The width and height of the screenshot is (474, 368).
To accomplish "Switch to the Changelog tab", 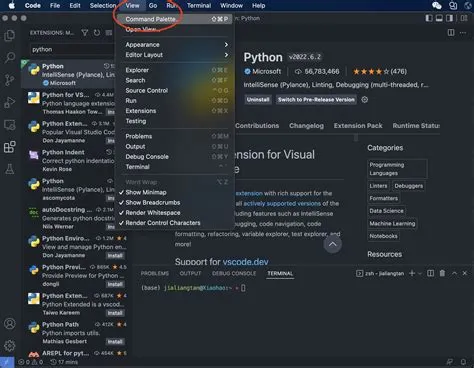I will pos(306,126).
